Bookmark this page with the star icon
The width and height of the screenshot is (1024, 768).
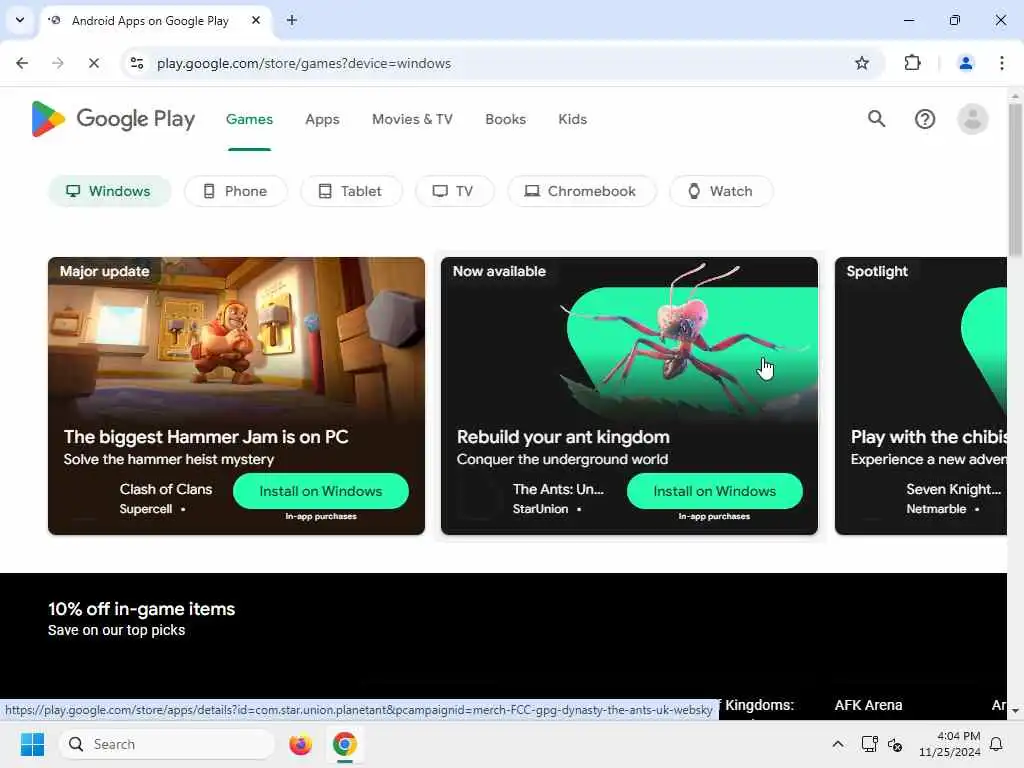(x=862, y=63)
